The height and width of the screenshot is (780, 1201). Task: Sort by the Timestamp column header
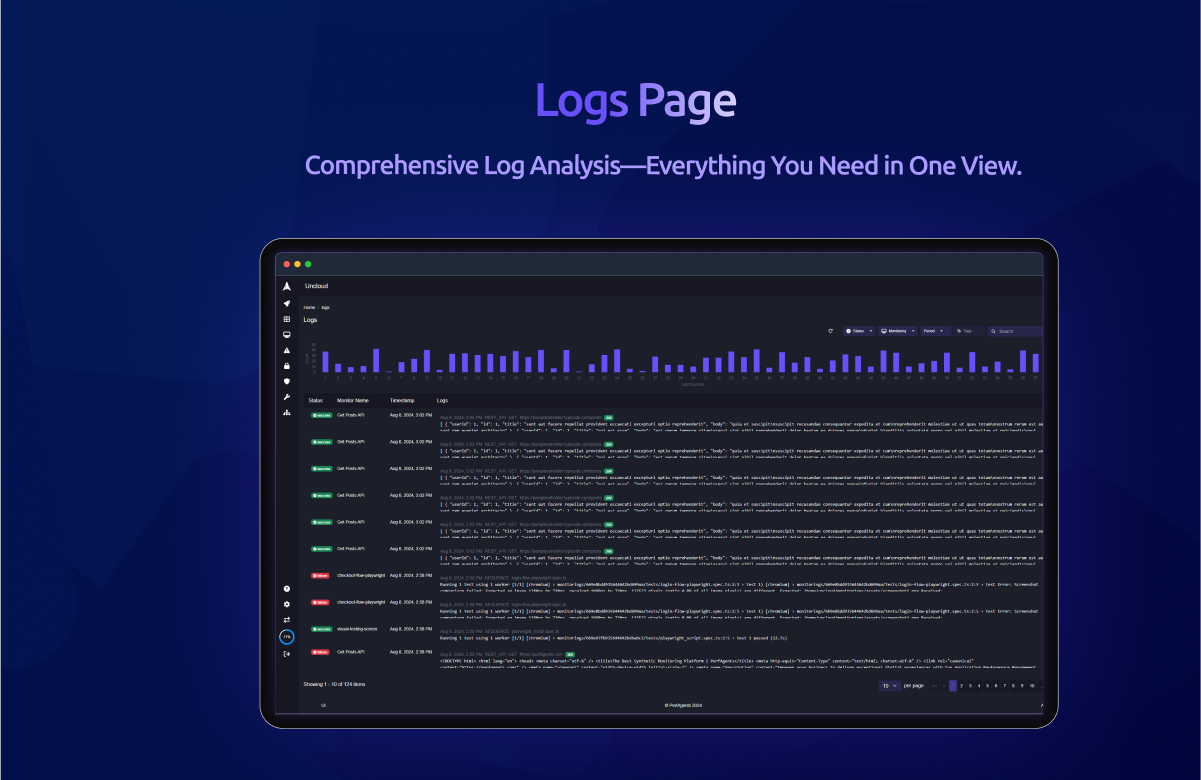pyautogui.click(x=401, y=399)
